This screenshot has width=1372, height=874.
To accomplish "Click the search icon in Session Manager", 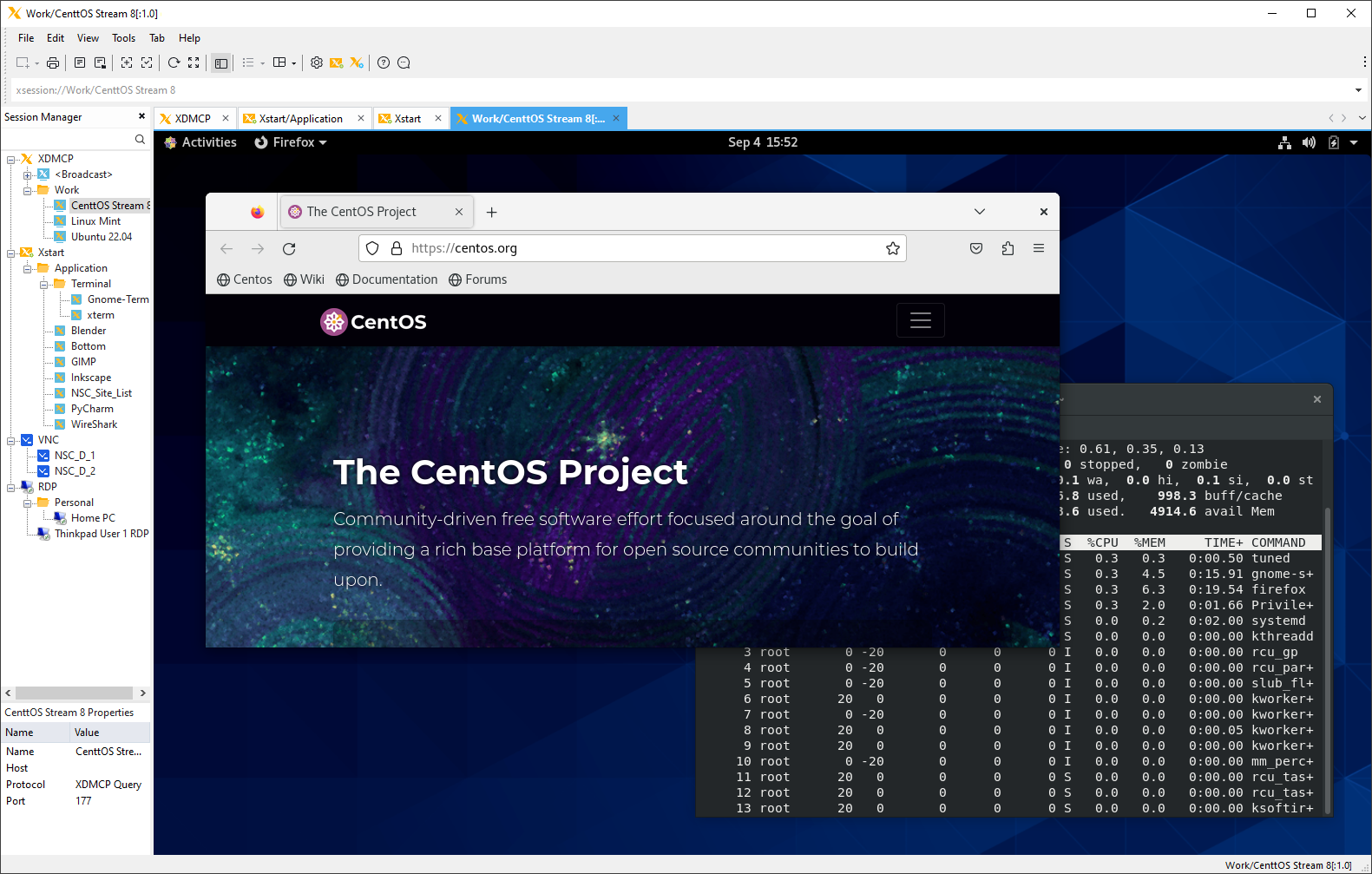I will tap(140, 140).
